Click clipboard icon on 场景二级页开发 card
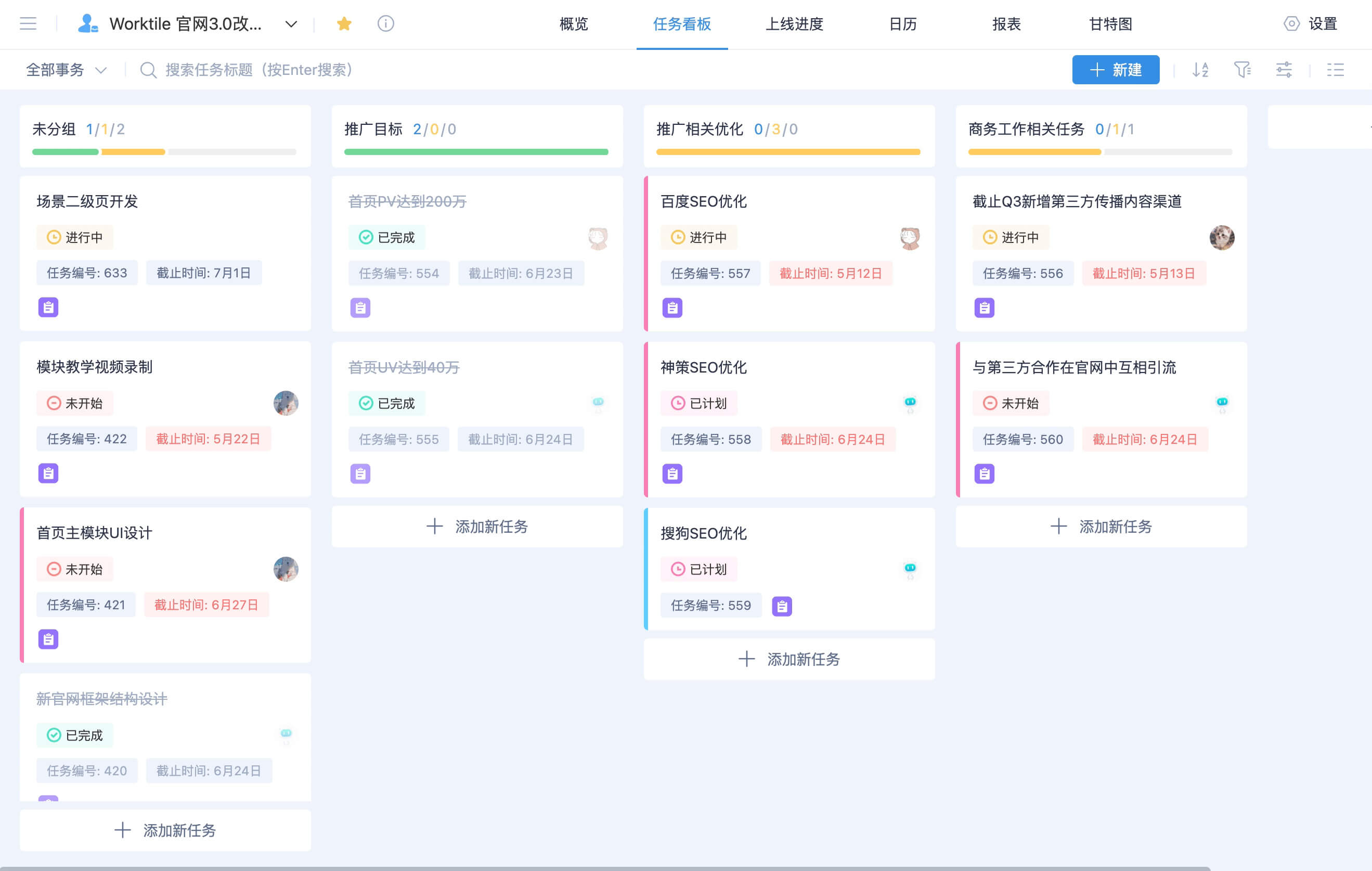1372x871 pixels. [48, 308]
